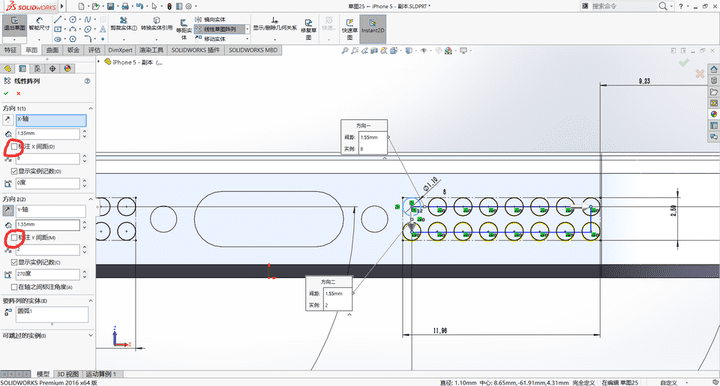
Task: Click the Mirror Entities (镜向实体) tool
Action: coord(210,19)
